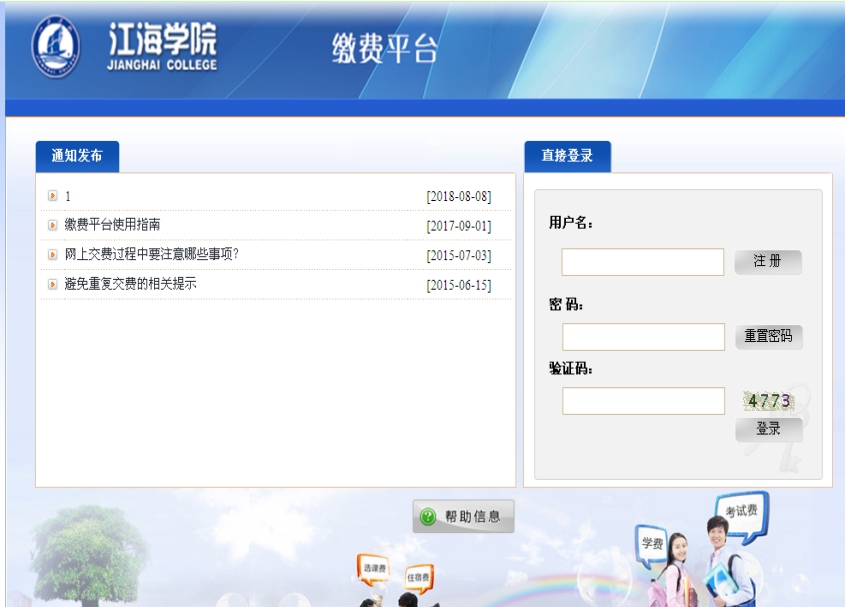
Task: Click the green question mark help icon
Action: (428, 517)
